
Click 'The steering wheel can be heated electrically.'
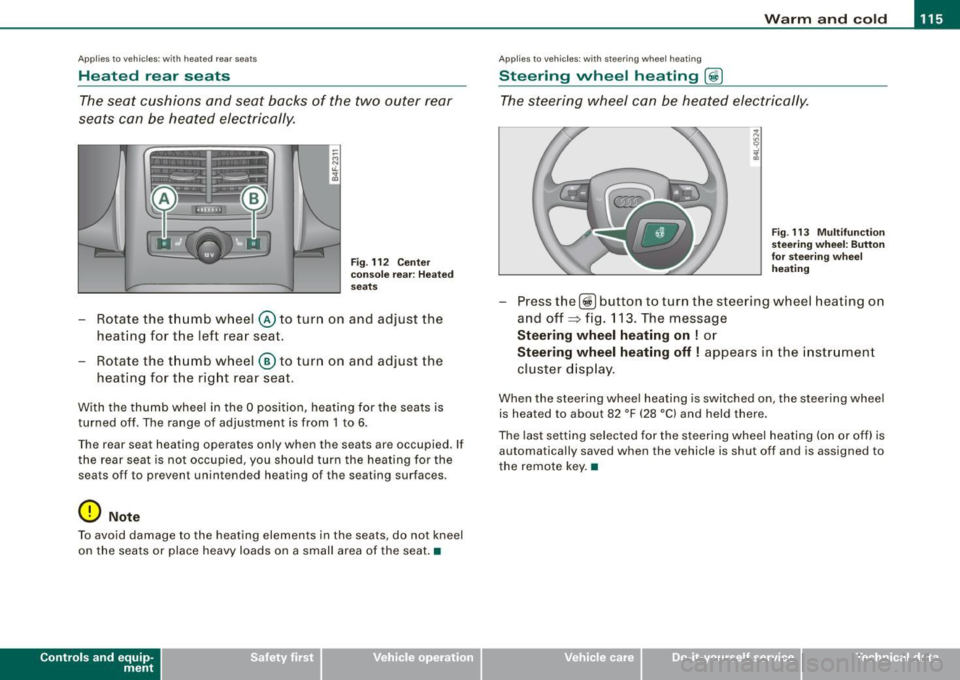coord(654,101)
